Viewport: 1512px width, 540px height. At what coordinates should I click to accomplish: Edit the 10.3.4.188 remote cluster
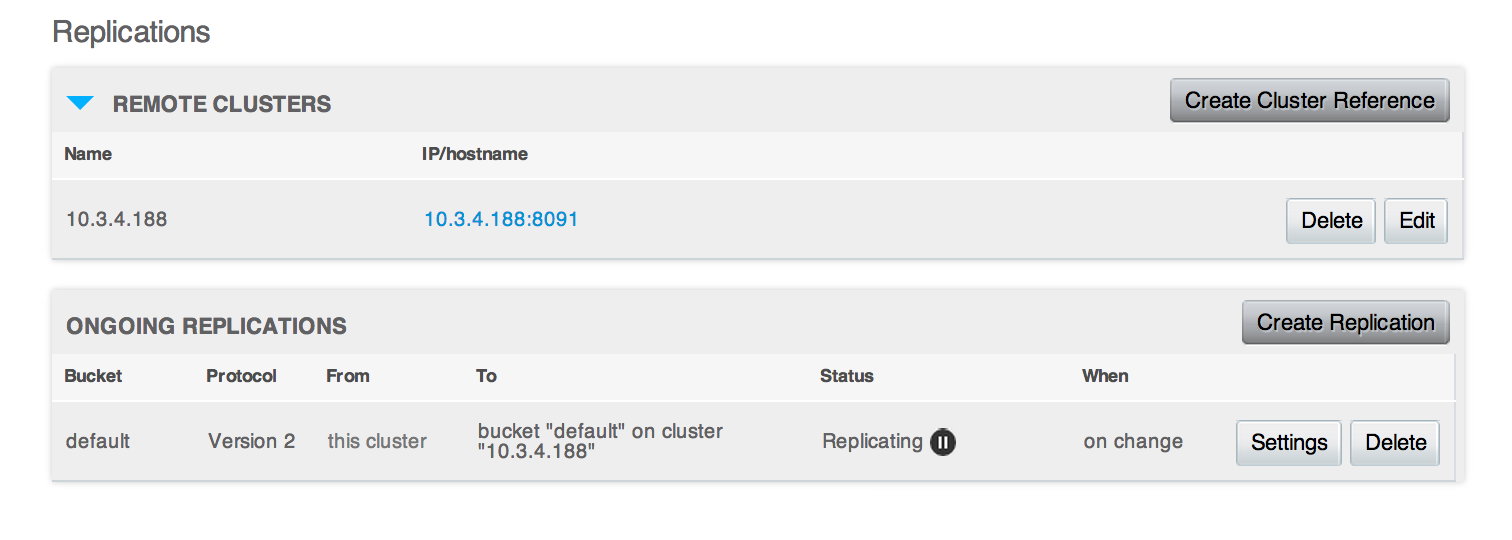pos(1416,221)
